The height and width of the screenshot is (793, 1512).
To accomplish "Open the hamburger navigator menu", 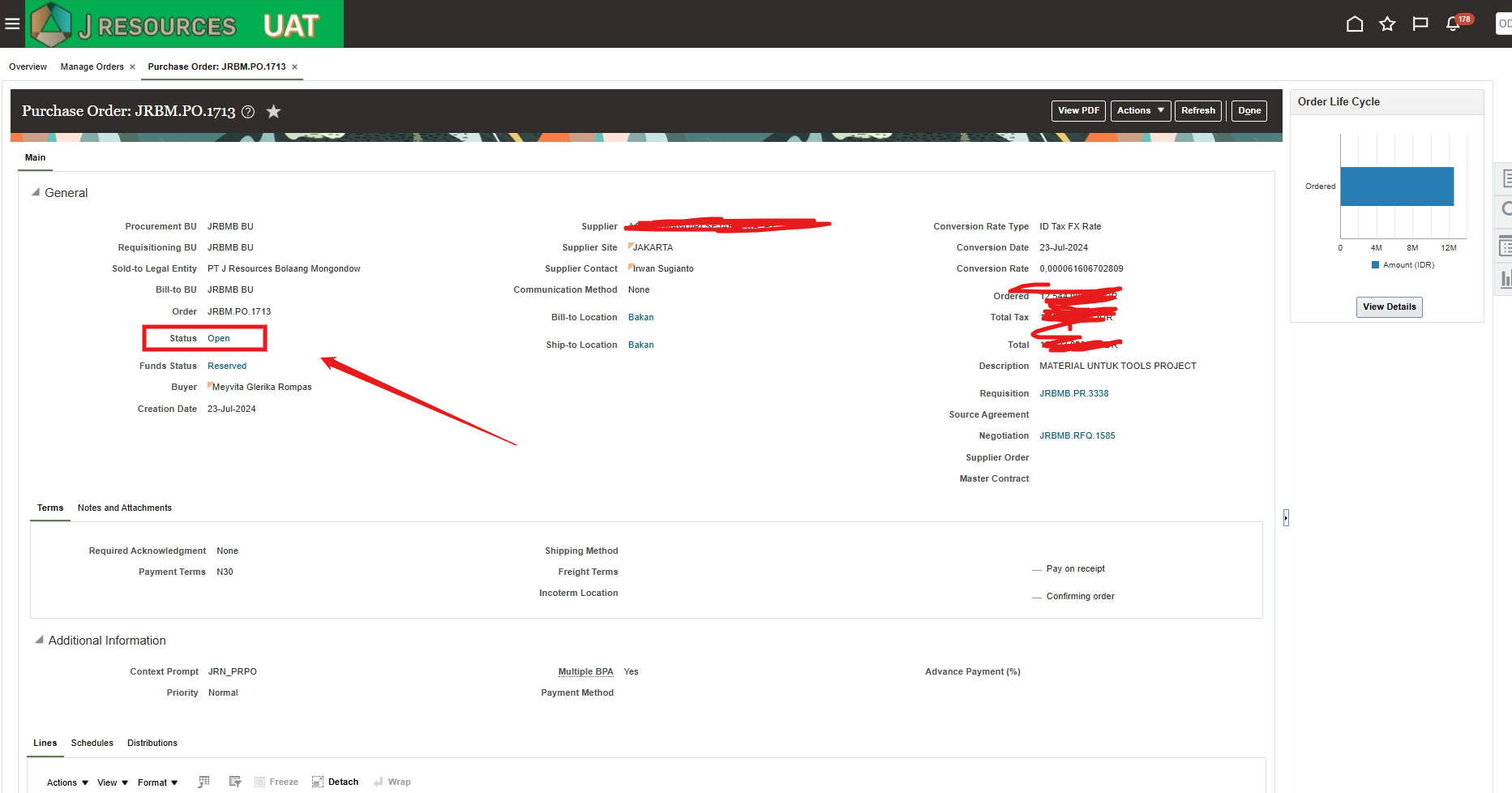I will pos(12,24).
